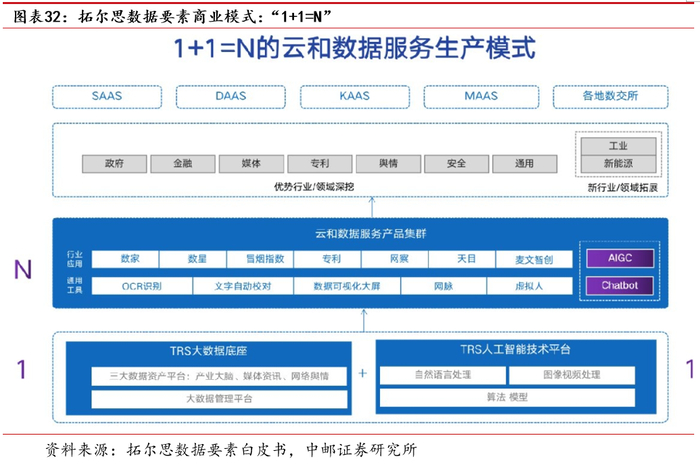
Task: Select the 麦文智创 product box
Action: coord(534,259)
